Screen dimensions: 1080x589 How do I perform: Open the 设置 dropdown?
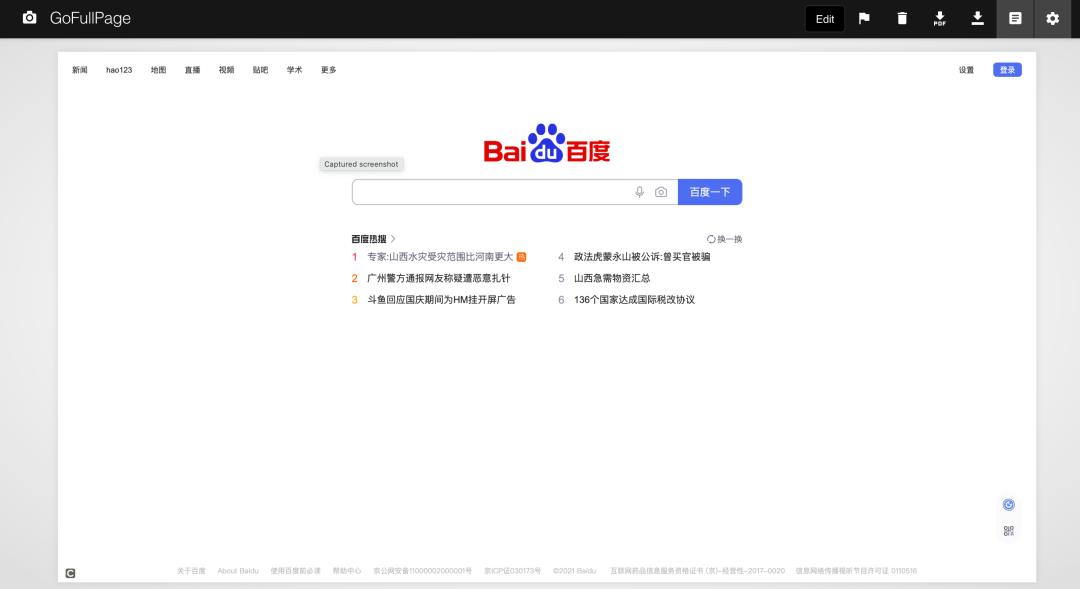pos(966,70)
